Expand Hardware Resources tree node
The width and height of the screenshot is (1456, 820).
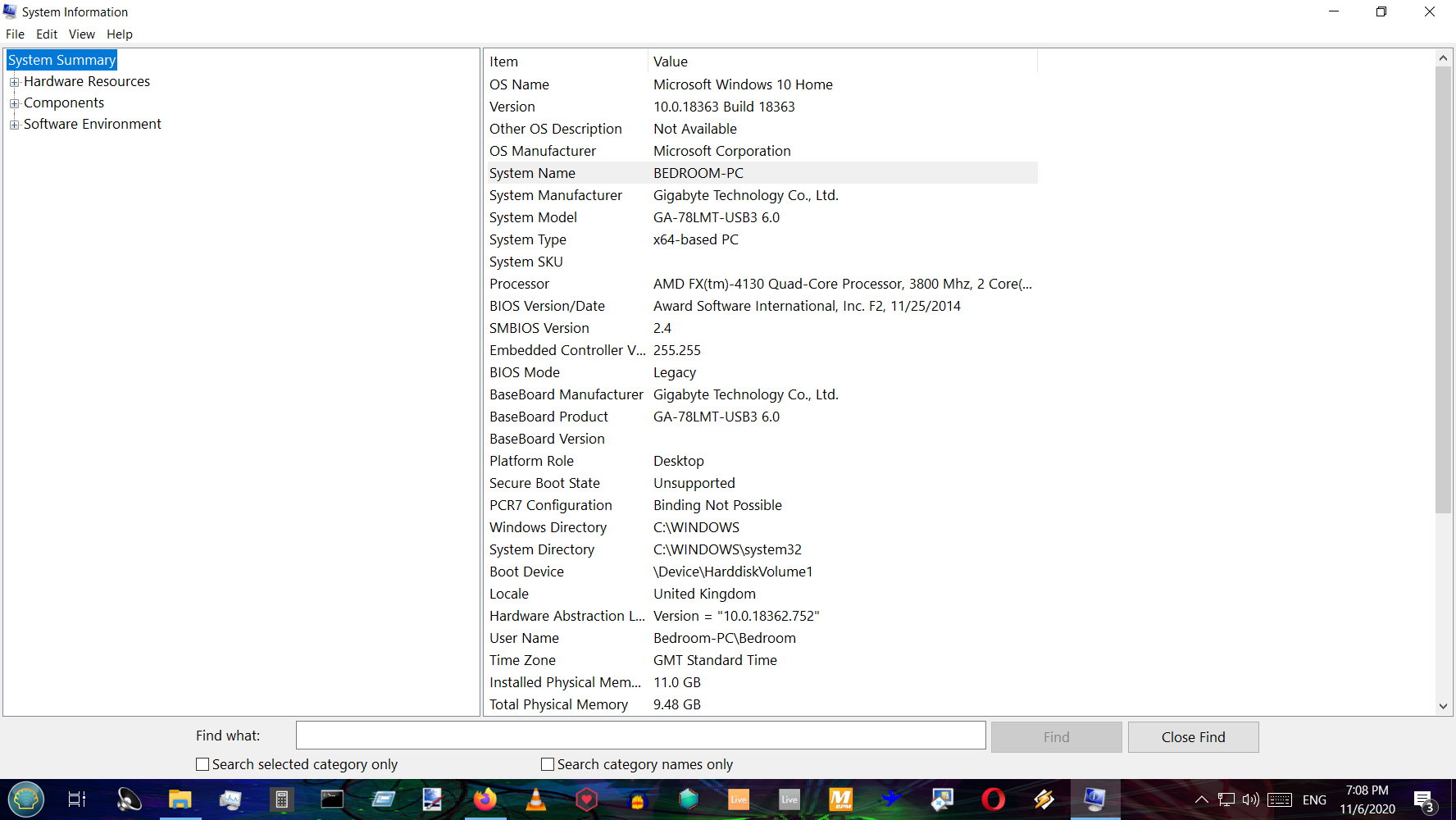coord(14,82)
